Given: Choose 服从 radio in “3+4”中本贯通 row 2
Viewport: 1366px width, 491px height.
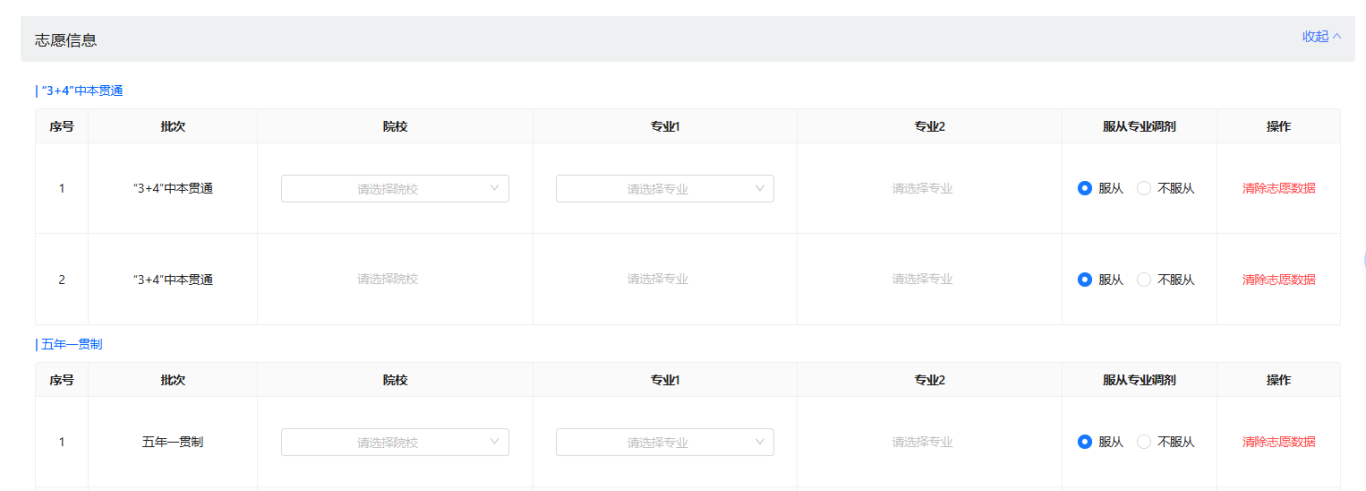Looking at the screenshot, I should (1085, 280).
